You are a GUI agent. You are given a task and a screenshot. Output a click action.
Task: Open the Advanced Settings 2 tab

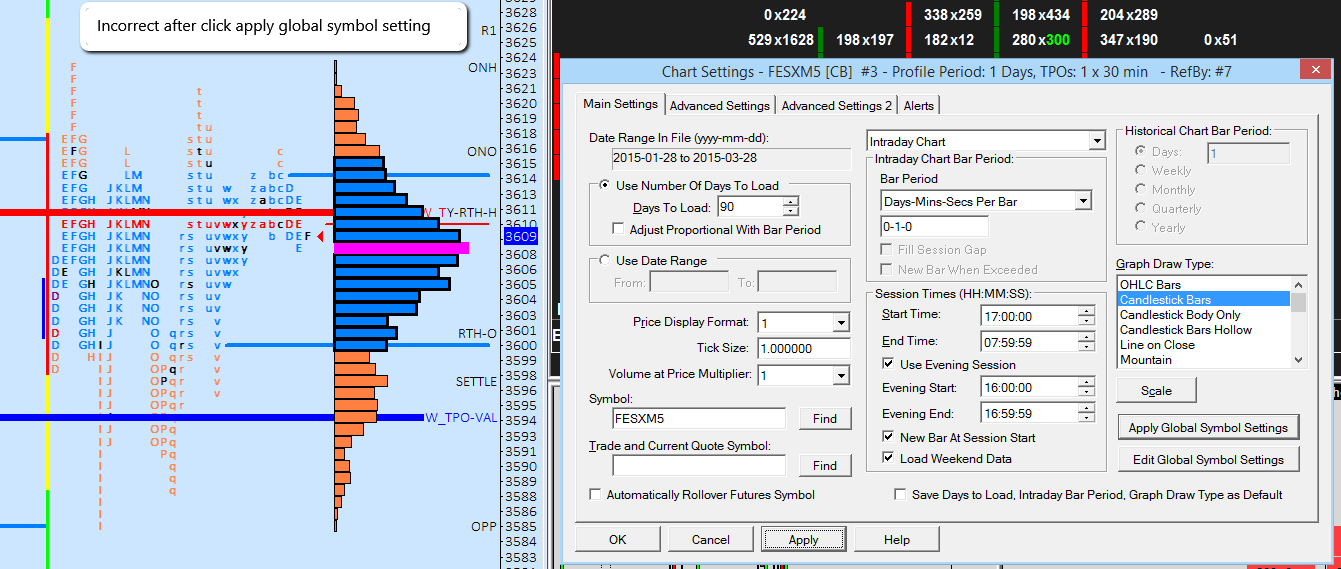837,105
